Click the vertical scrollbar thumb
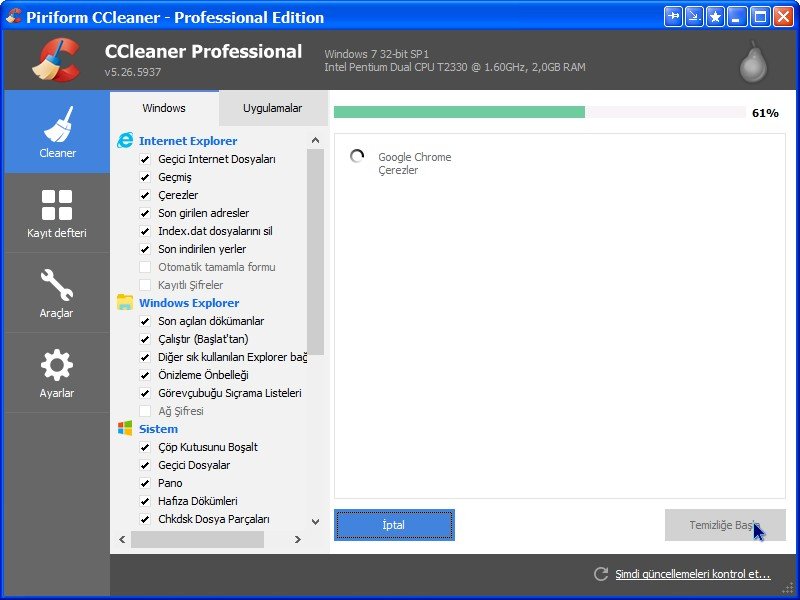The height and width of the screenshot is (600, 800). [315, 252]
